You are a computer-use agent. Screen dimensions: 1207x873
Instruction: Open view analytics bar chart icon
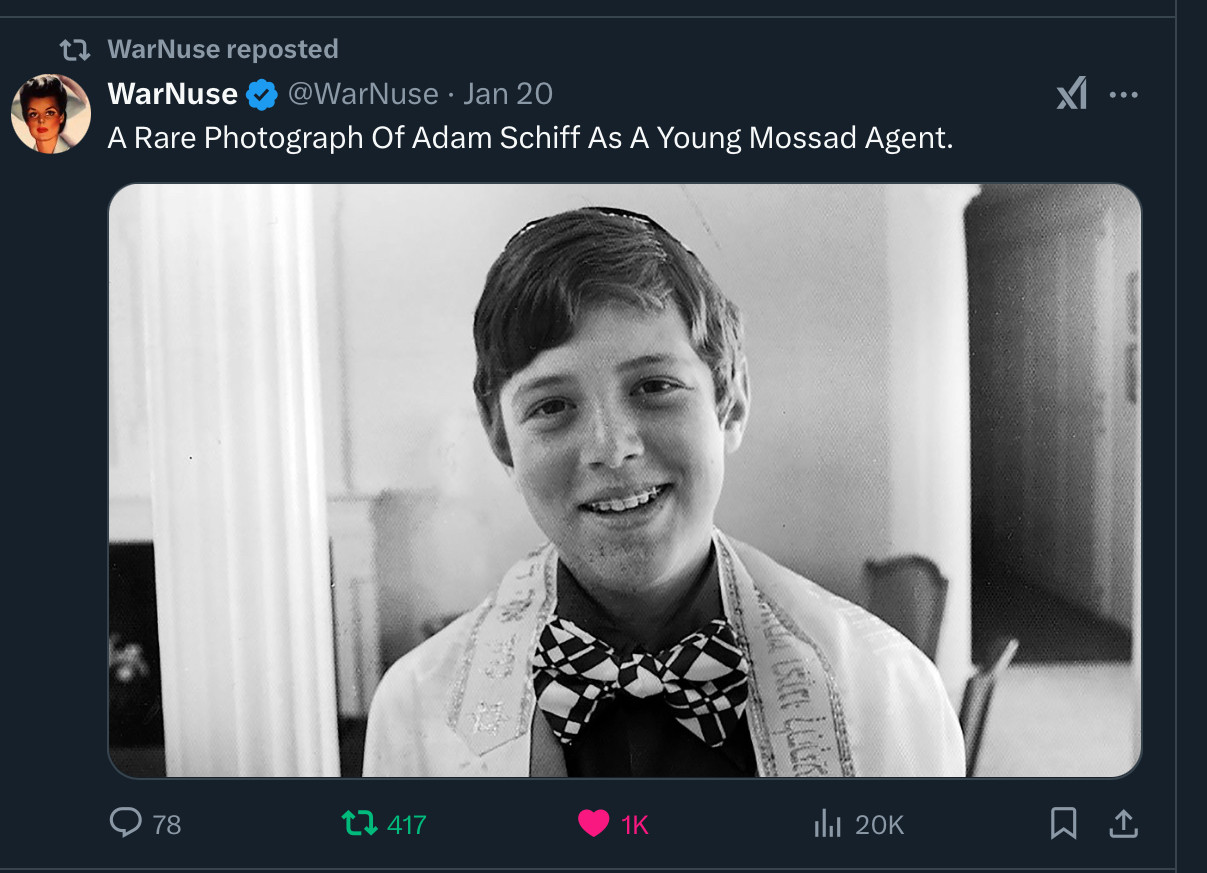827,823
